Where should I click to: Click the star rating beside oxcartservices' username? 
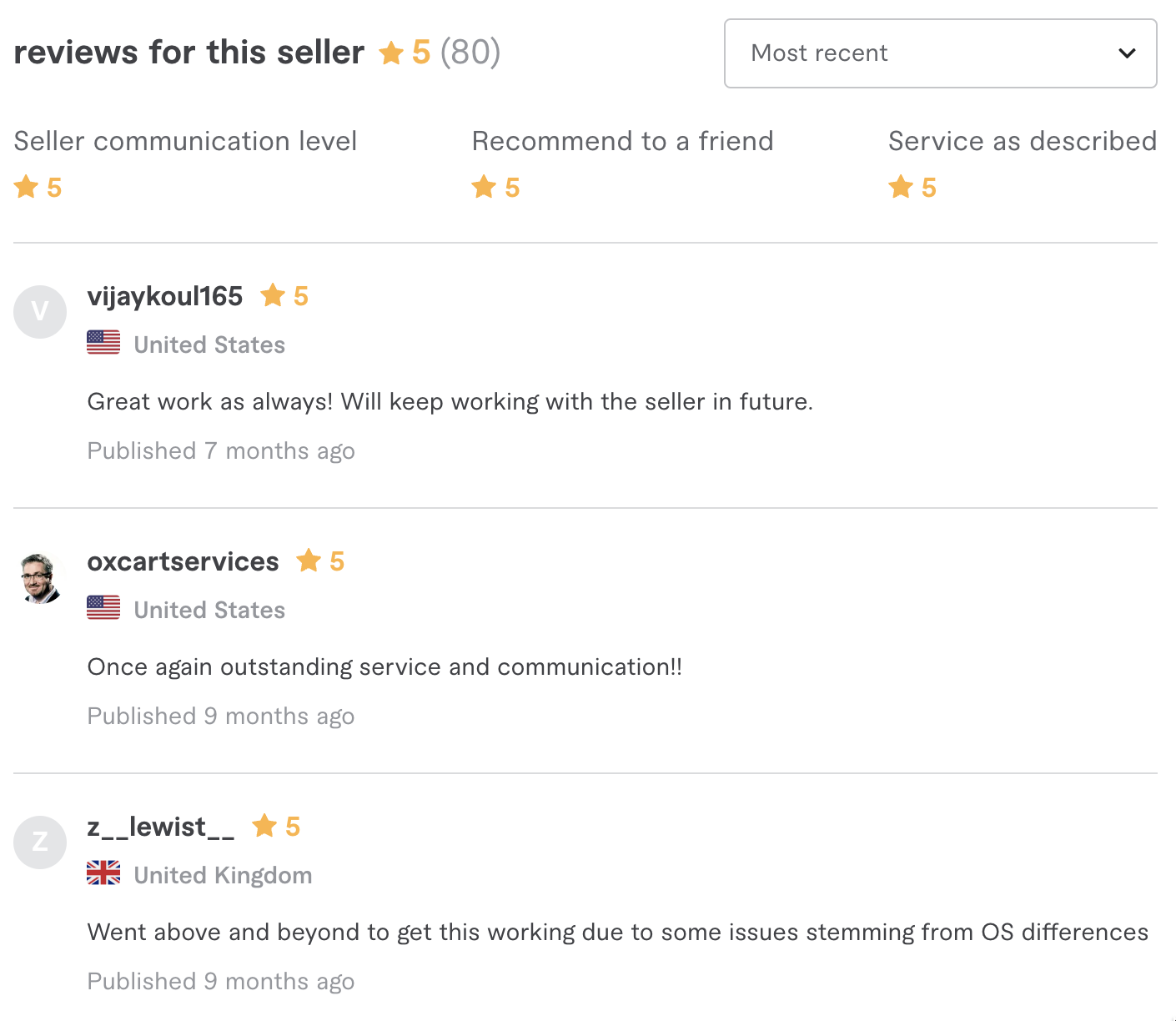320,561
